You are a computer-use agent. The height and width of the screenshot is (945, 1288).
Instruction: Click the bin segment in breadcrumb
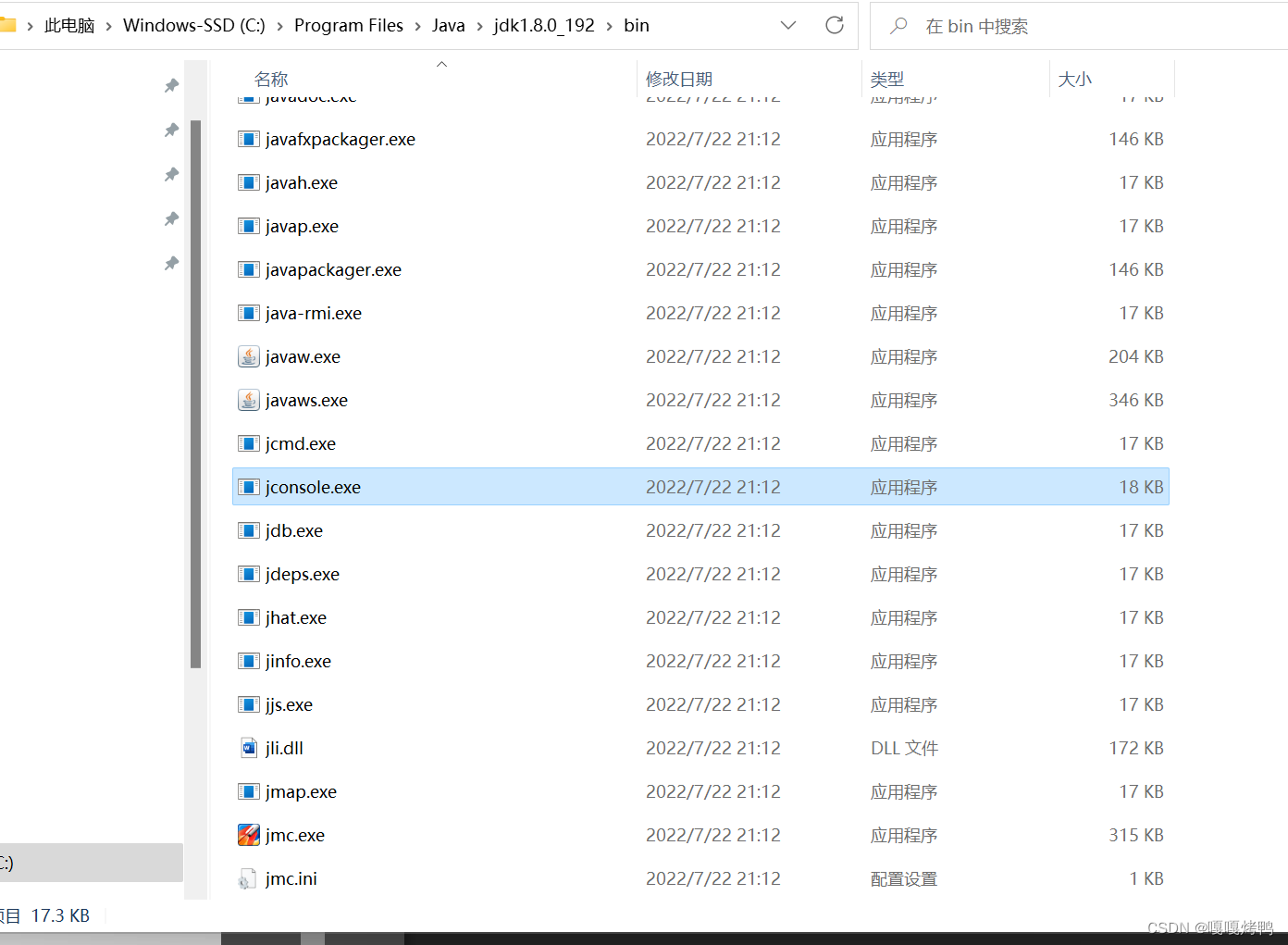(x=637, y=26)
